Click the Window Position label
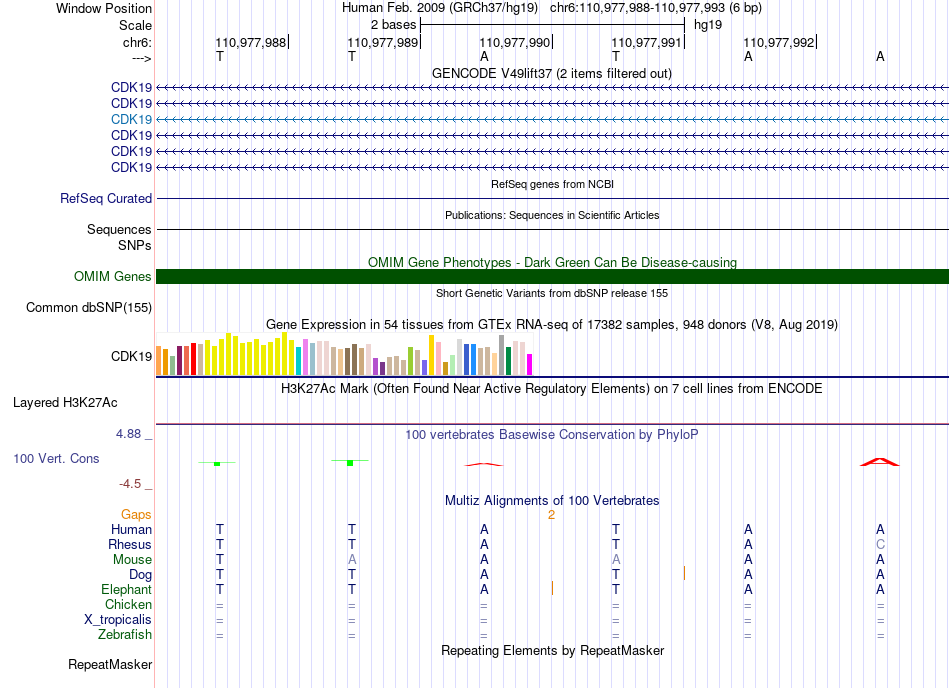 104,8
